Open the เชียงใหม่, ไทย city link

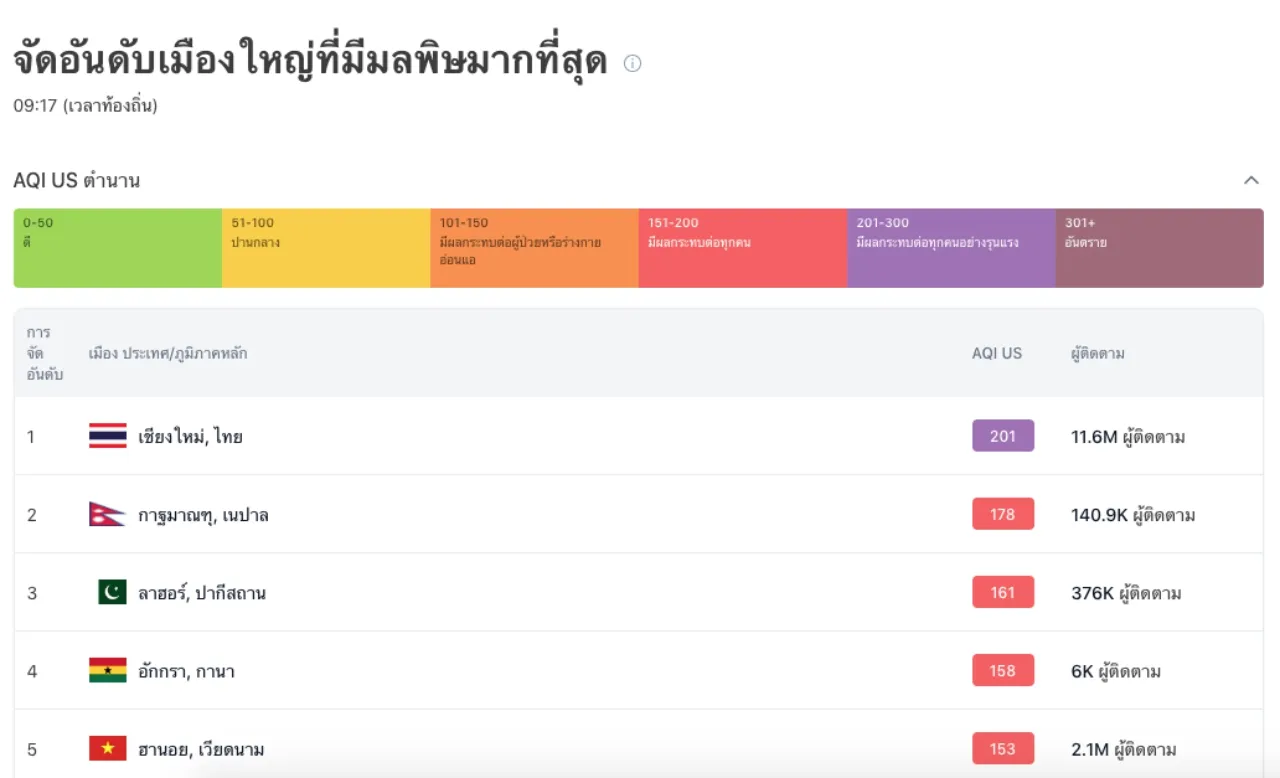(x=190, y=437)
